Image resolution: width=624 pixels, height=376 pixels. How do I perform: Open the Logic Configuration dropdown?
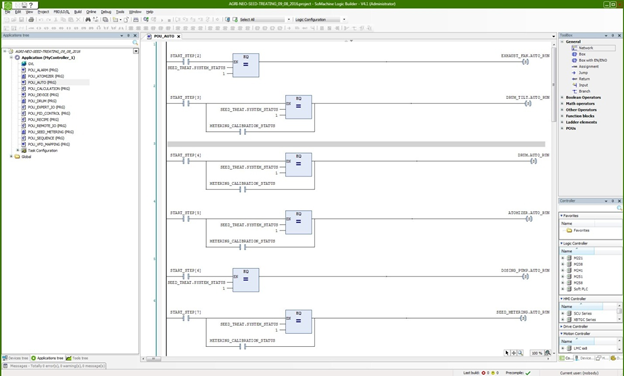[344, 19]
